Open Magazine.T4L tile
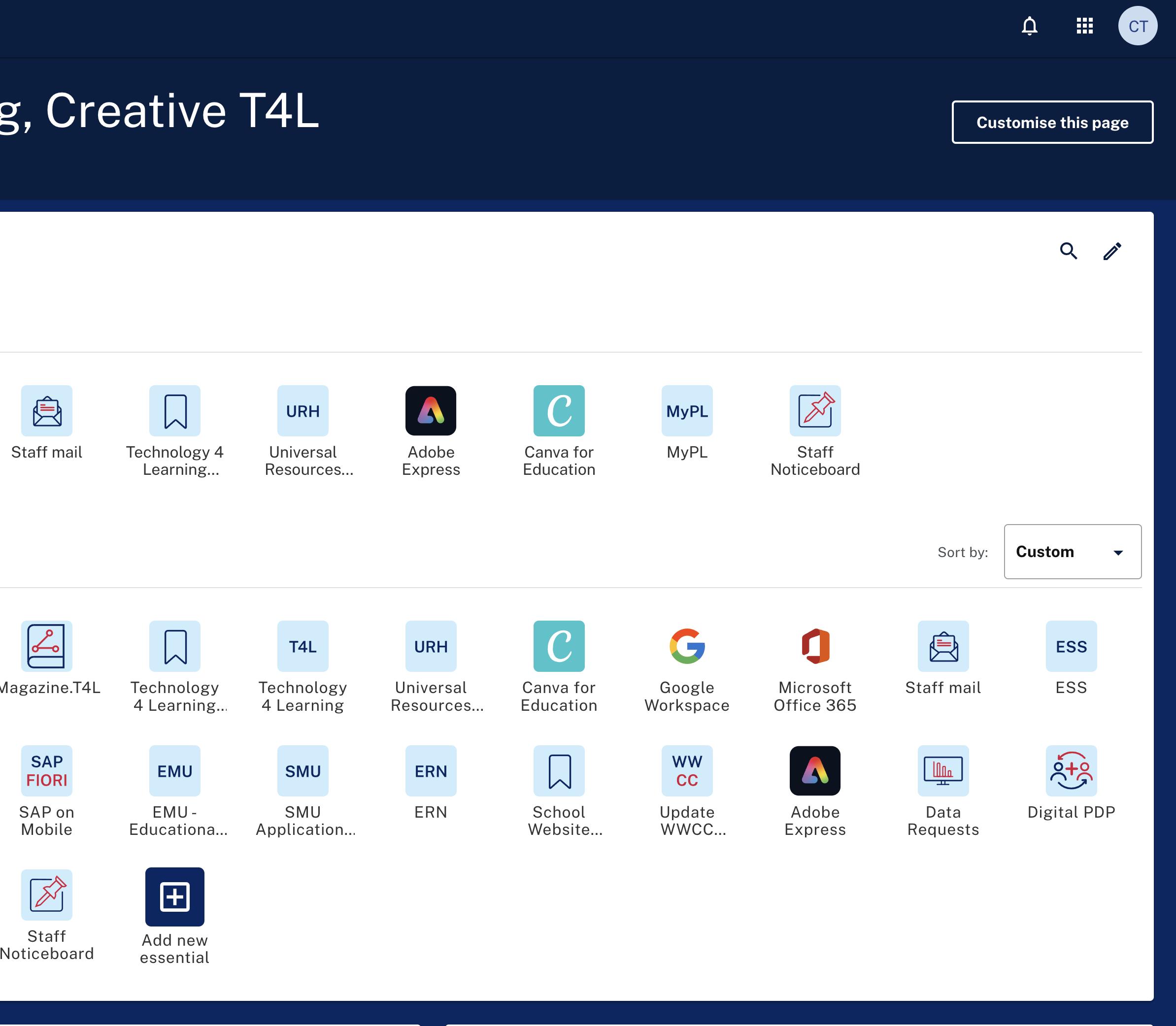The image size is (1176, 1026). (x=46, y=646)
